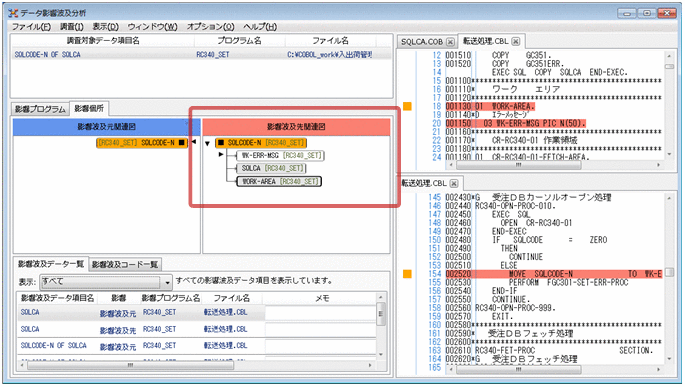Open the 調査(I) menu
The height and width of the screenshot is (387, 685).
point(72,27)
